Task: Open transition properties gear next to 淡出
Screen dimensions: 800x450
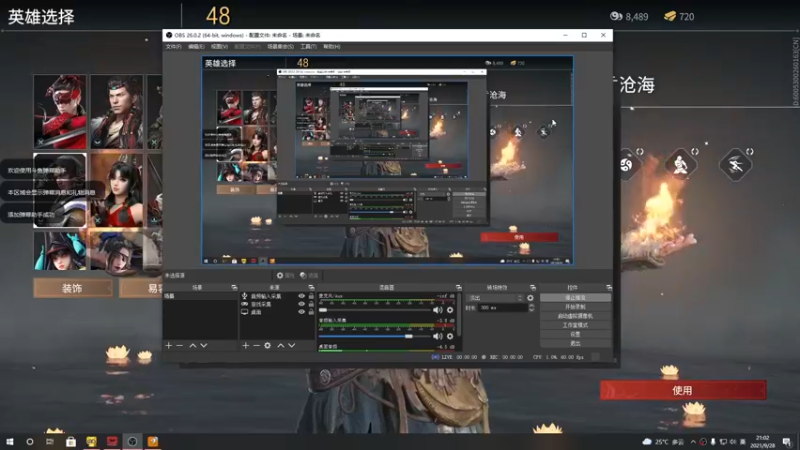Action: pos(531,298)
